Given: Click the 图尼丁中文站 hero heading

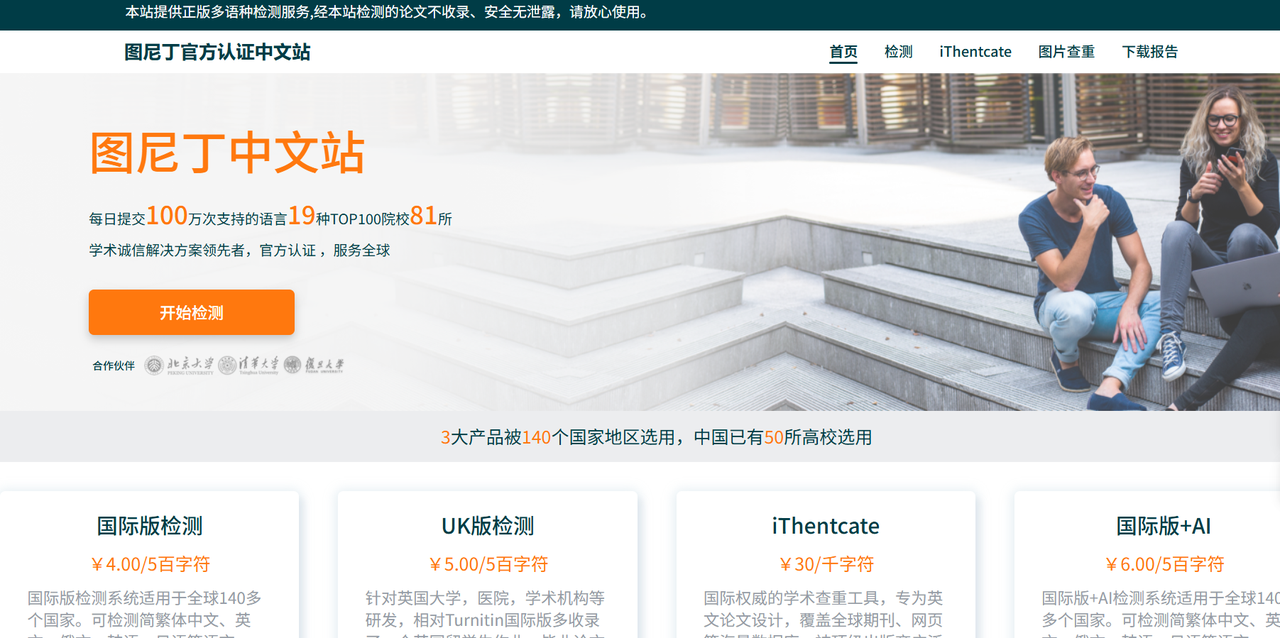Looking at the screenshot, I should point(227,153).
